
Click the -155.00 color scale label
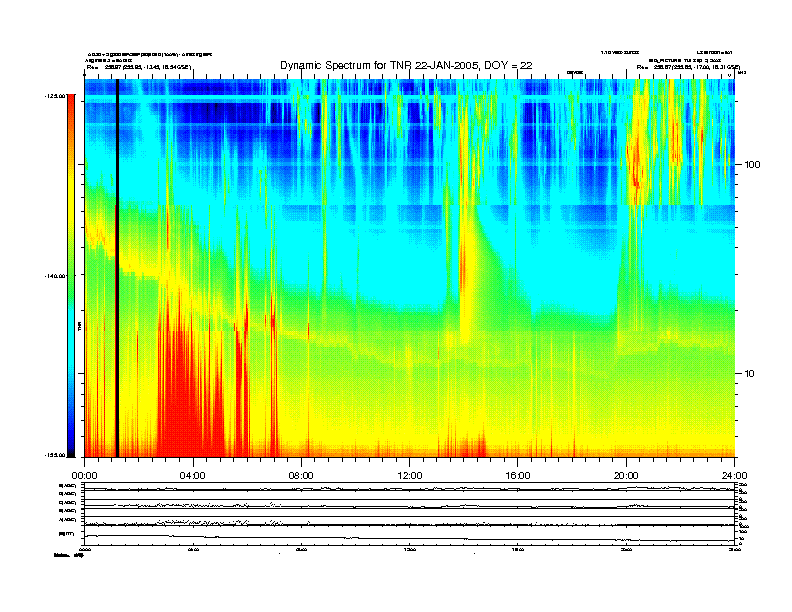[55, 455]
